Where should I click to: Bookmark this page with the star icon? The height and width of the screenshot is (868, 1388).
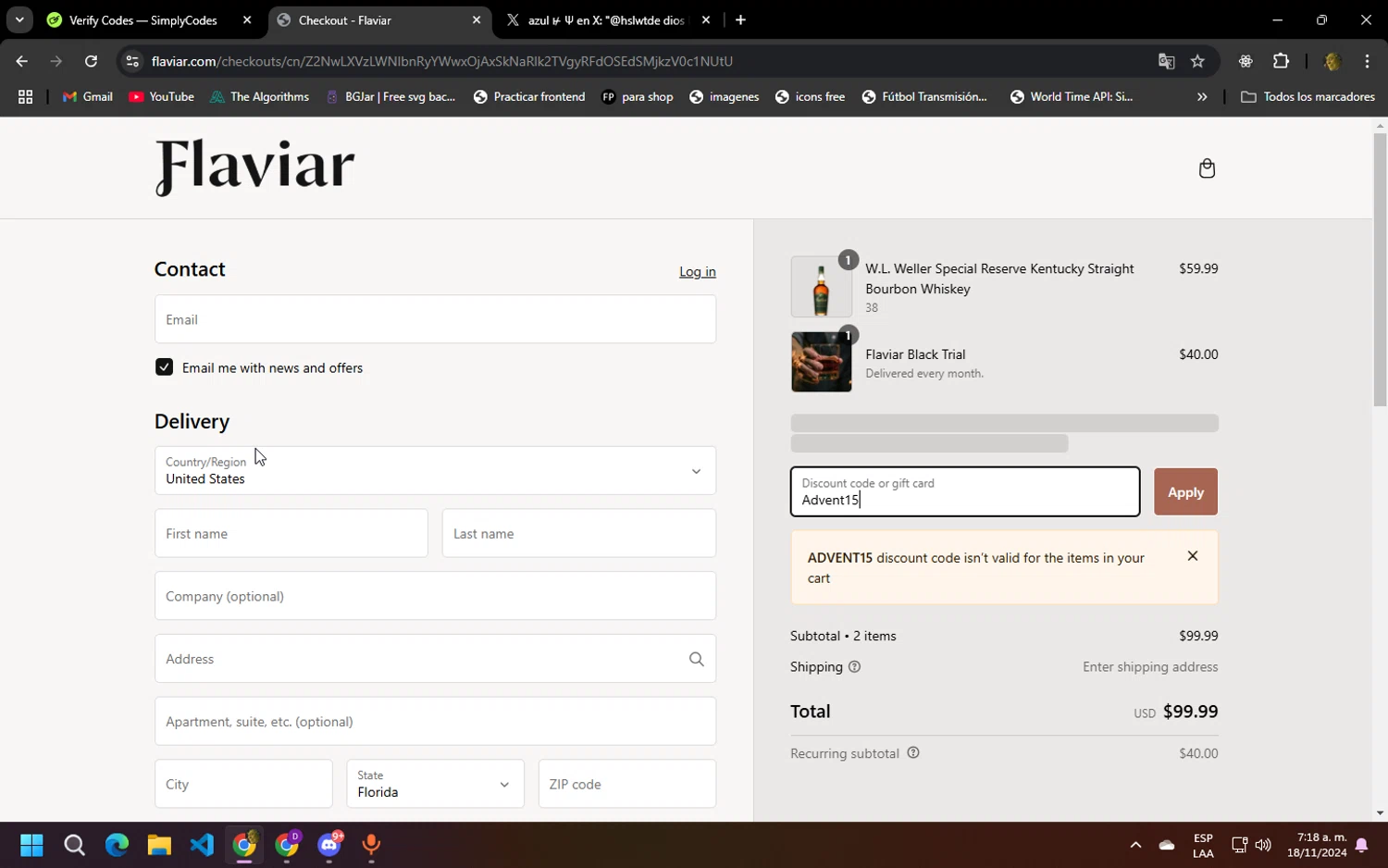coord(1197,61)
